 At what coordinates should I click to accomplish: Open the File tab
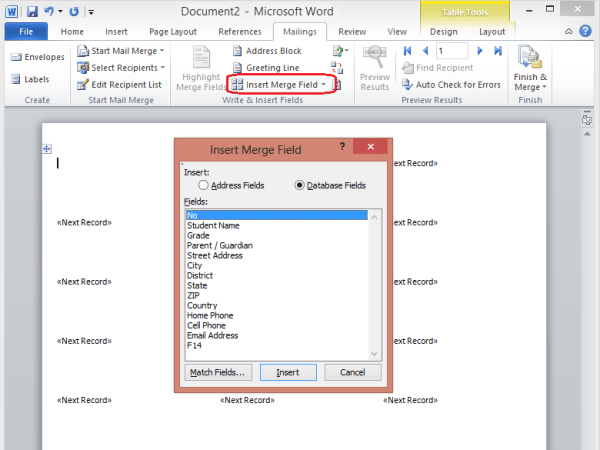pos(26,32)
